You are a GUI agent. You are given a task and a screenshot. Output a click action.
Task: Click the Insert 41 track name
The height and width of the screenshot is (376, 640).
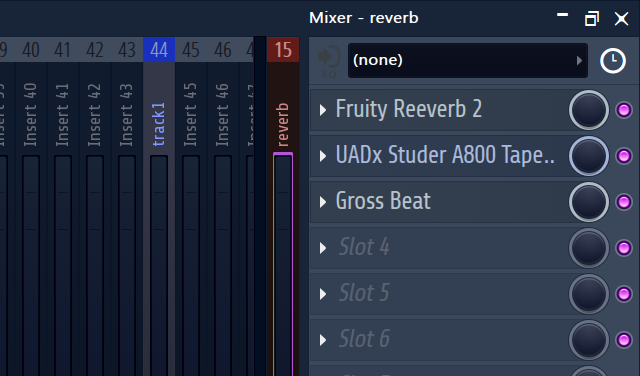coord(62,115)
